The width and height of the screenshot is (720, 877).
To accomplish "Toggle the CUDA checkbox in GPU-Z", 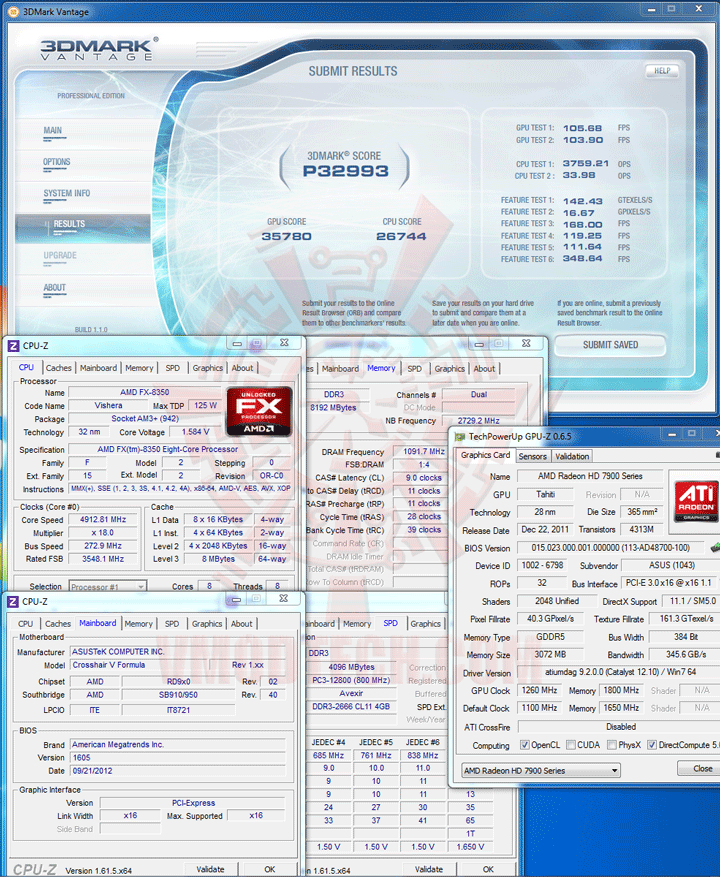I will coord(571,744).
